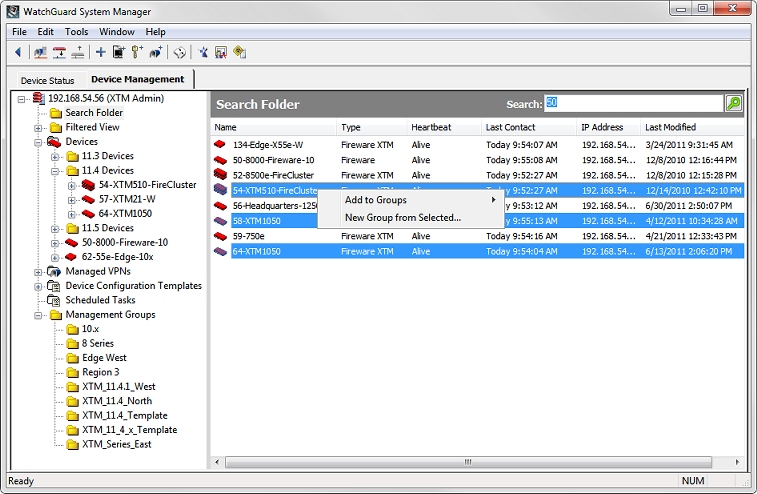Select the XTM_Series_East group folder
The width and height of the screenshot is (757, 494).
(x=116, y=444)
